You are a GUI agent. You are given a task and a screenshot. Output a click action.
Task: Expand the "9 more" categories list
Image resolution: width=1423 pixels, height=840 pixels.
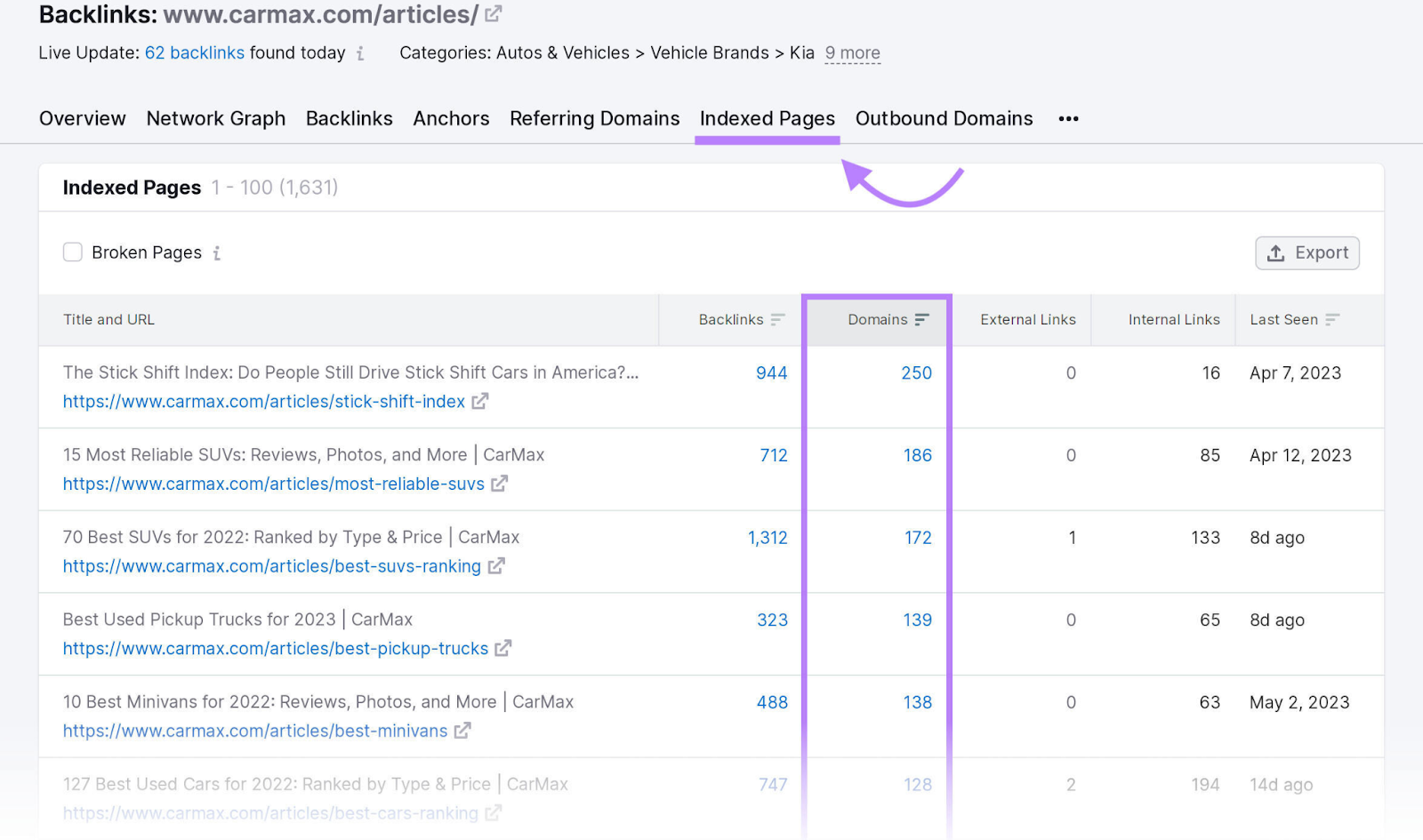click(852, 53)
